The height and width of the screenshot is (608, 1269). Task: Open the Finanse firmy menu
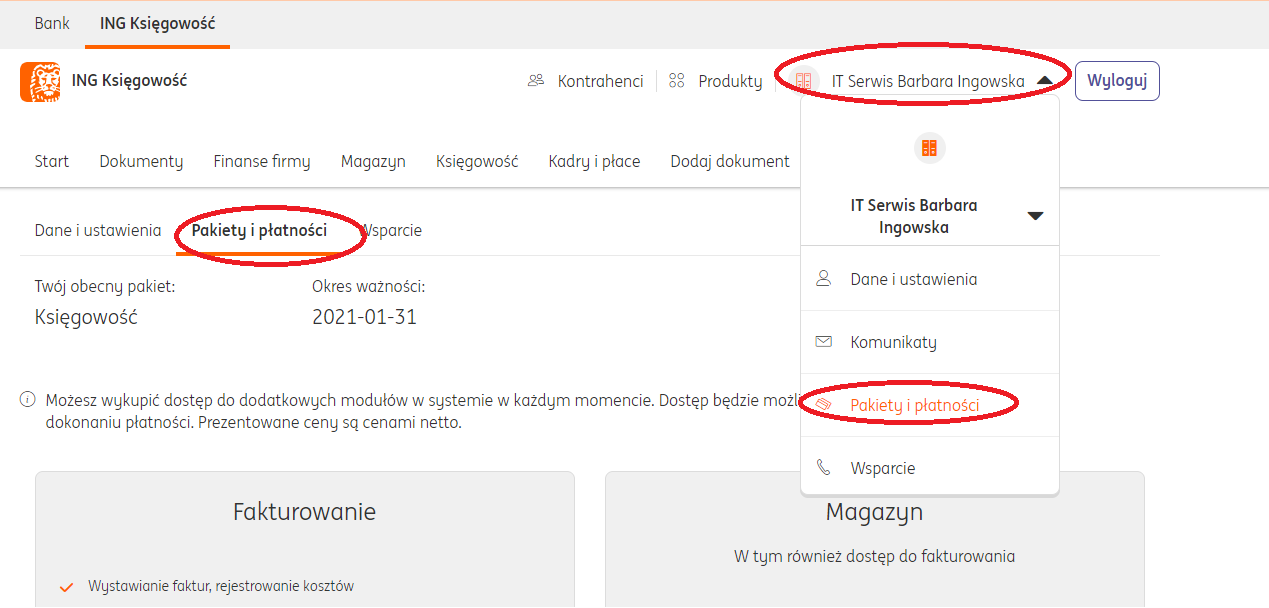click(262, 161)
